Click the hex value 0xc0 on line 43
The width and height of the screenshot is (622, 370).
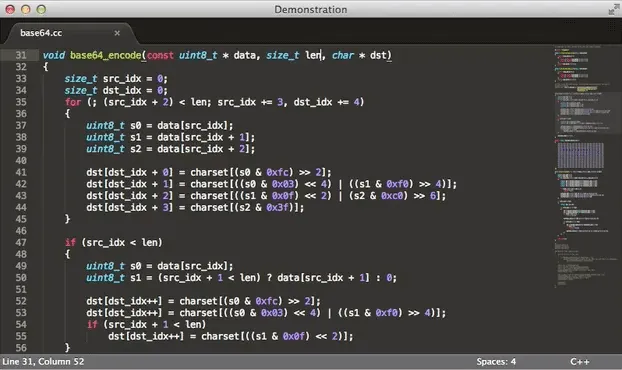(x=392, y=196)
